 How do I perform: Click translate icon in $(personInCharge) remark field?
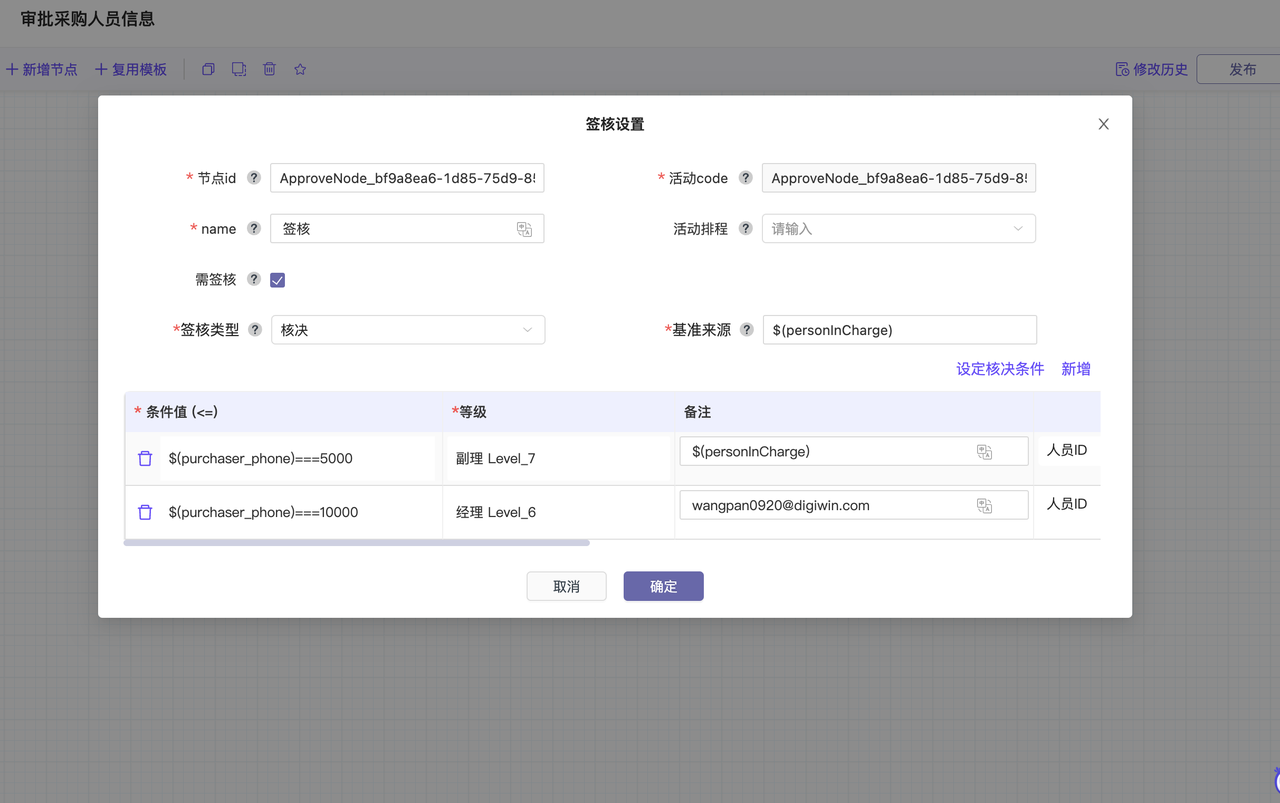pyautogui.click(x=984, y=452)
